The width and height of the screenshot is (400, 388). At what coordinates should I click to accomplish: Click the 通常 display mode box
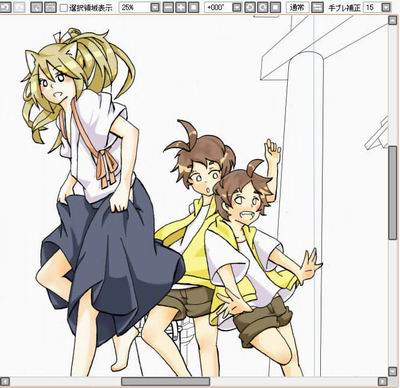[297, 7]
